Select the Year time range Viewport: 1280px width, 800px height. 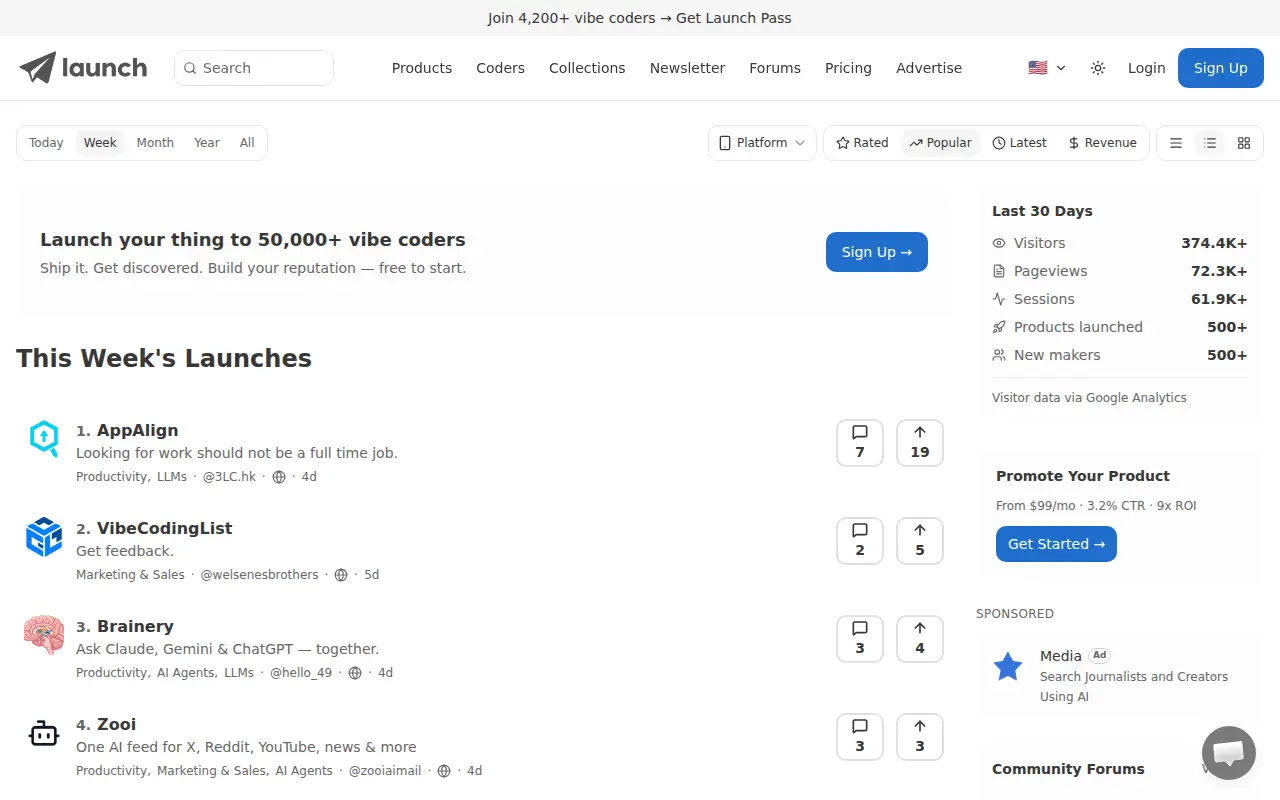click(x=207, y=143)
